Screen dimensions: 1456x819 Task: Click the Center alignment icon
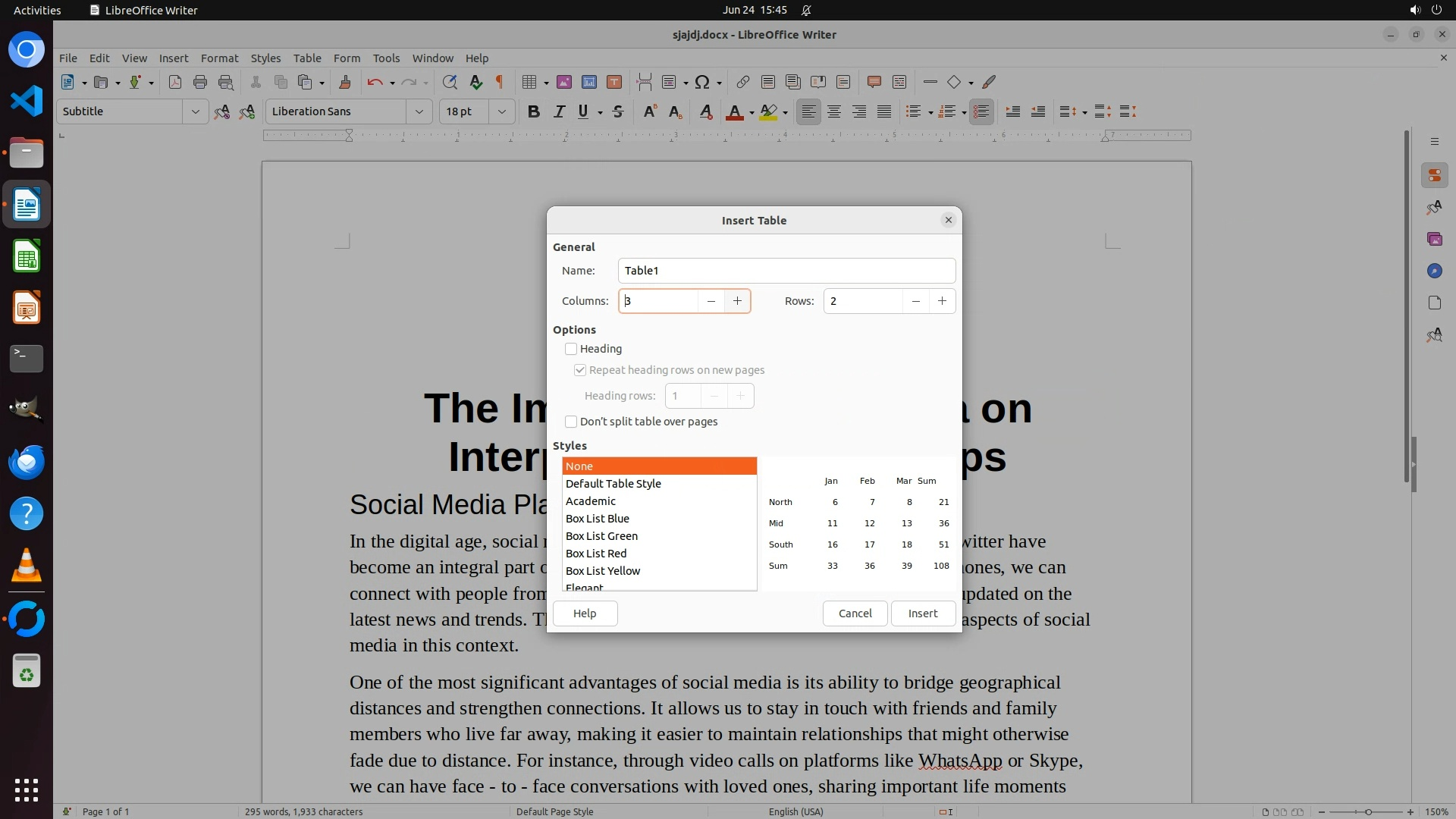pos(834,111)
